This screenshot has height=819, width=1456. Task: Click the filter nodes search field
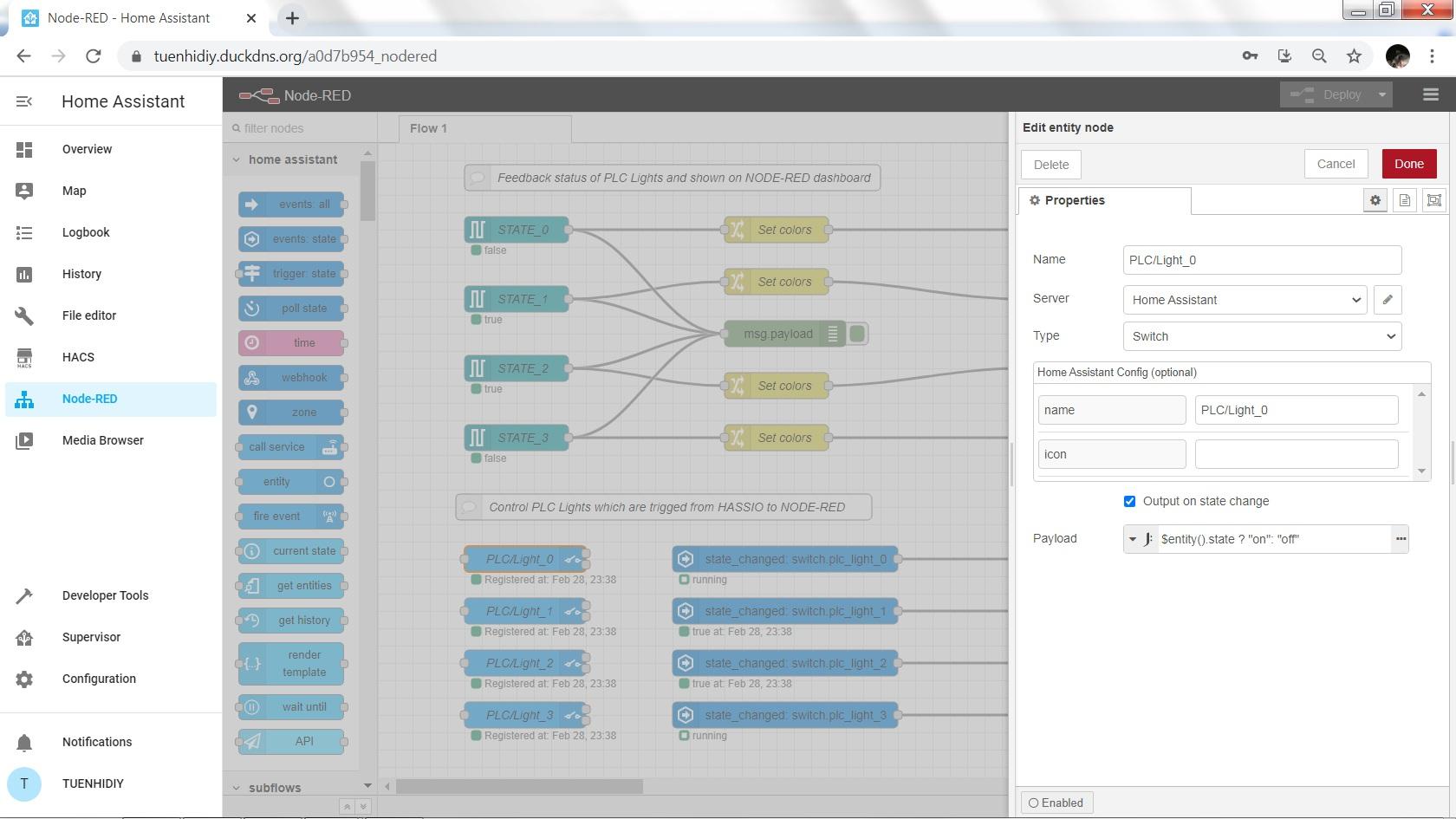(300, 128)
